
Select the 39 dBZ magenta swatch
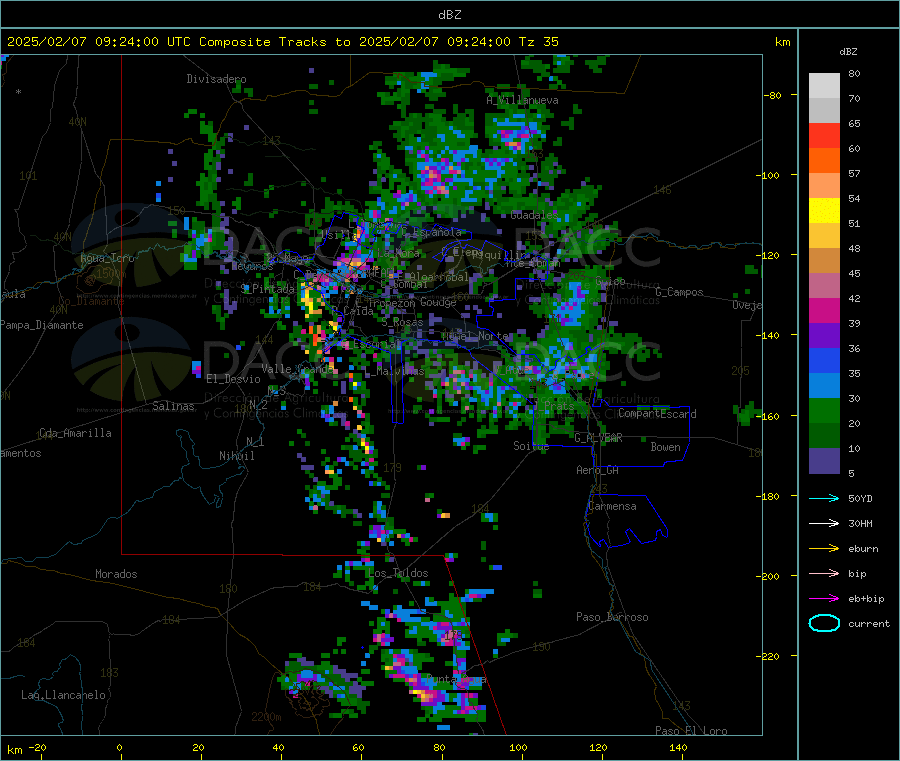tap(824, 310)
